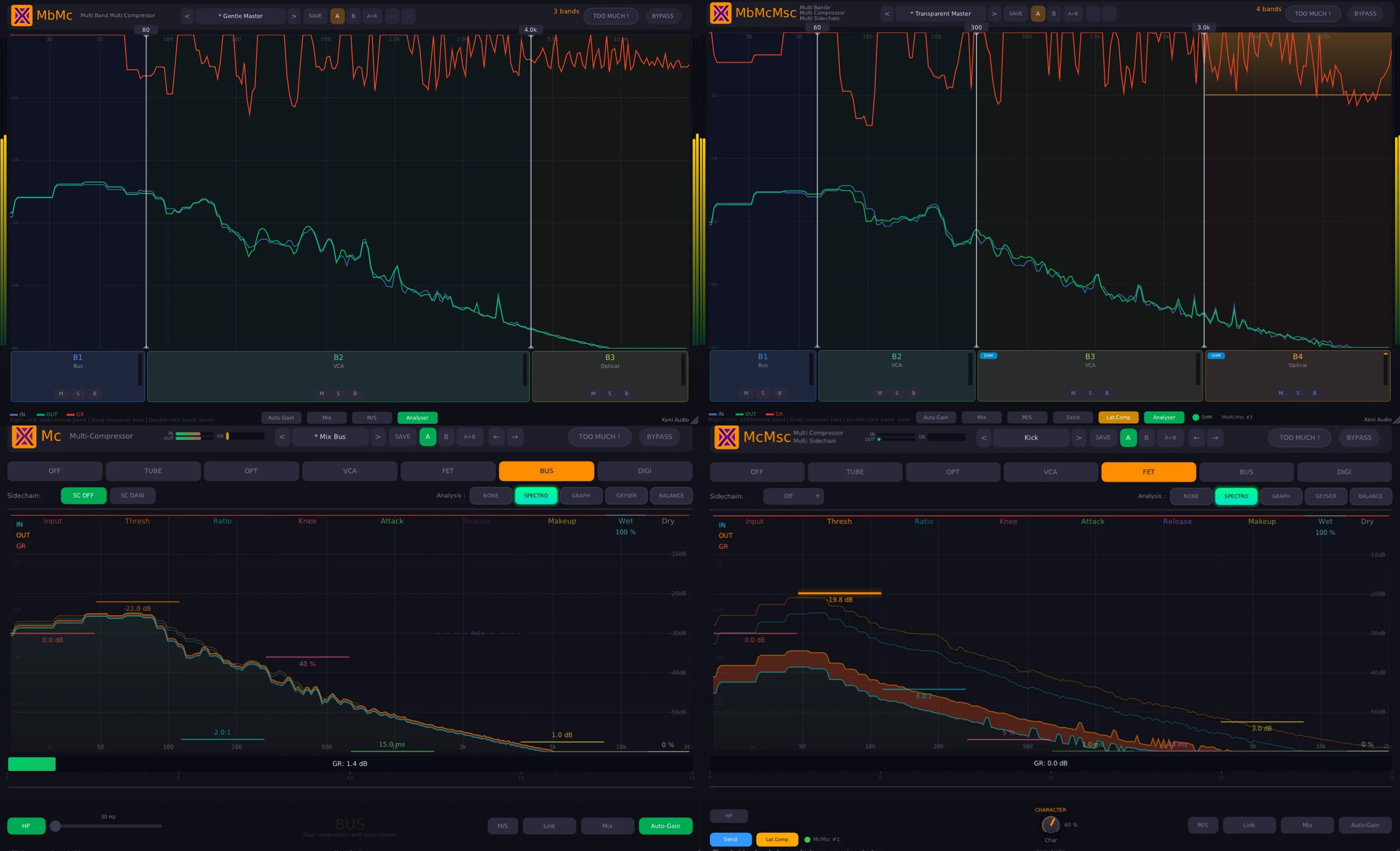Click the HP frequency slider handle at 30 Hz
The height and width of the screenshot is (851, 1400).
55,826
